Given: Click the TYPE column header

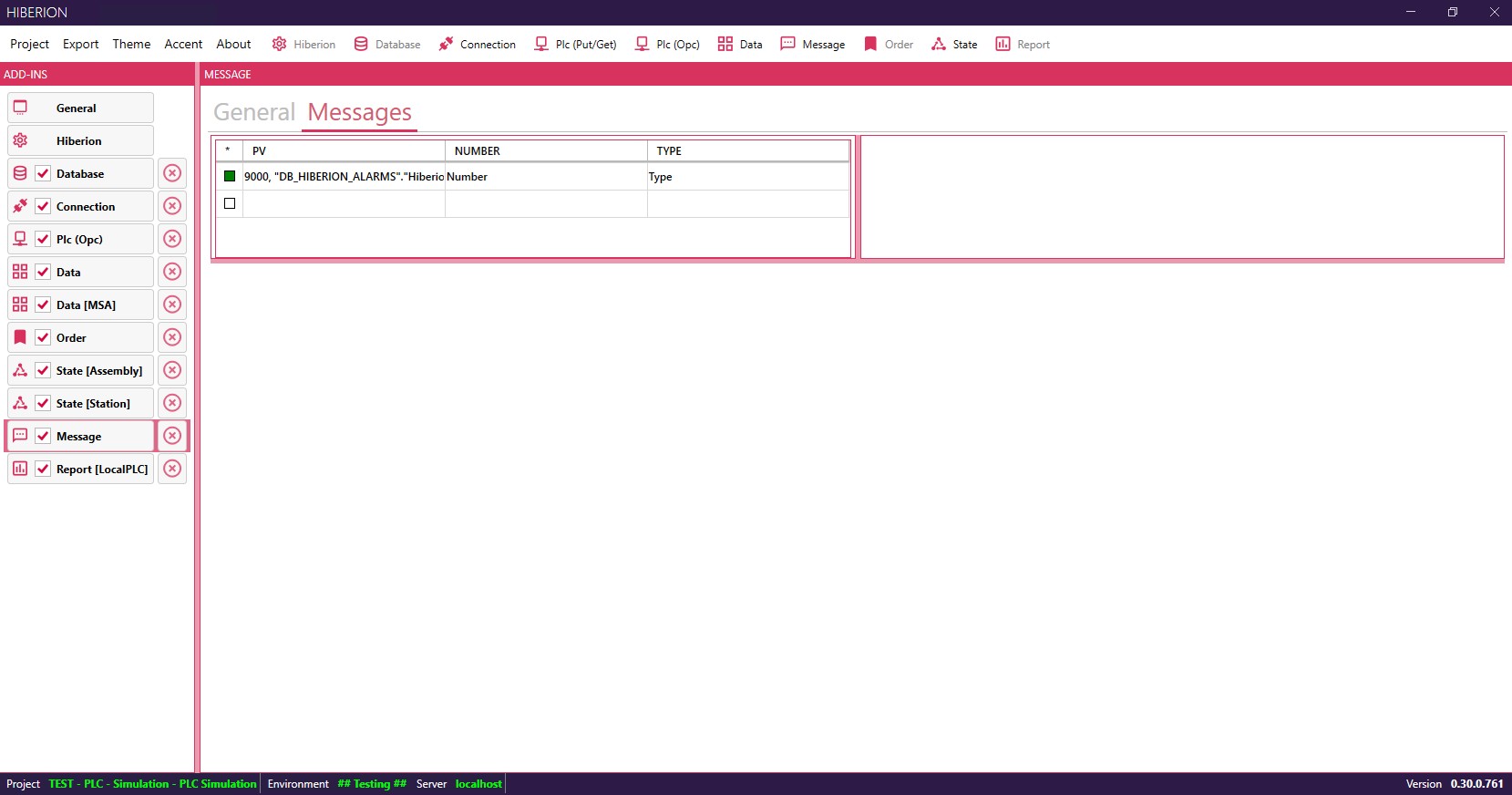Looking at the screenshot, I should (748, 150).
